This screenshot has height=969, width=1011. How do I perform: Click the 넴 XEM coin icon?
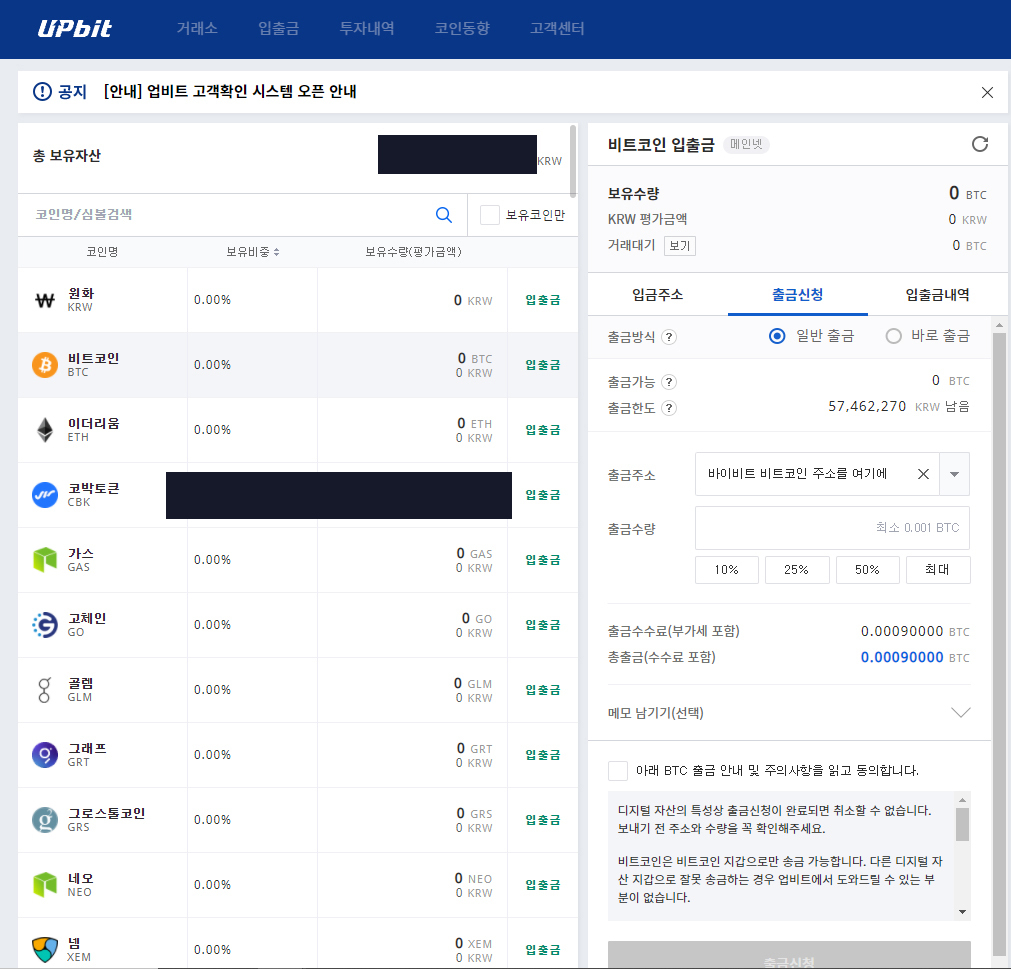point(45,950)
